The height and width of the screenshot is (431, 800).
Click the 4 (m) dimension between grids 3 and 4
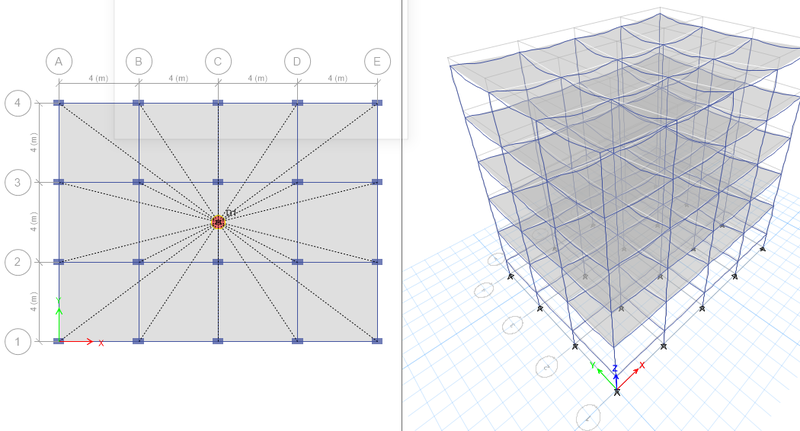point(34,143)
